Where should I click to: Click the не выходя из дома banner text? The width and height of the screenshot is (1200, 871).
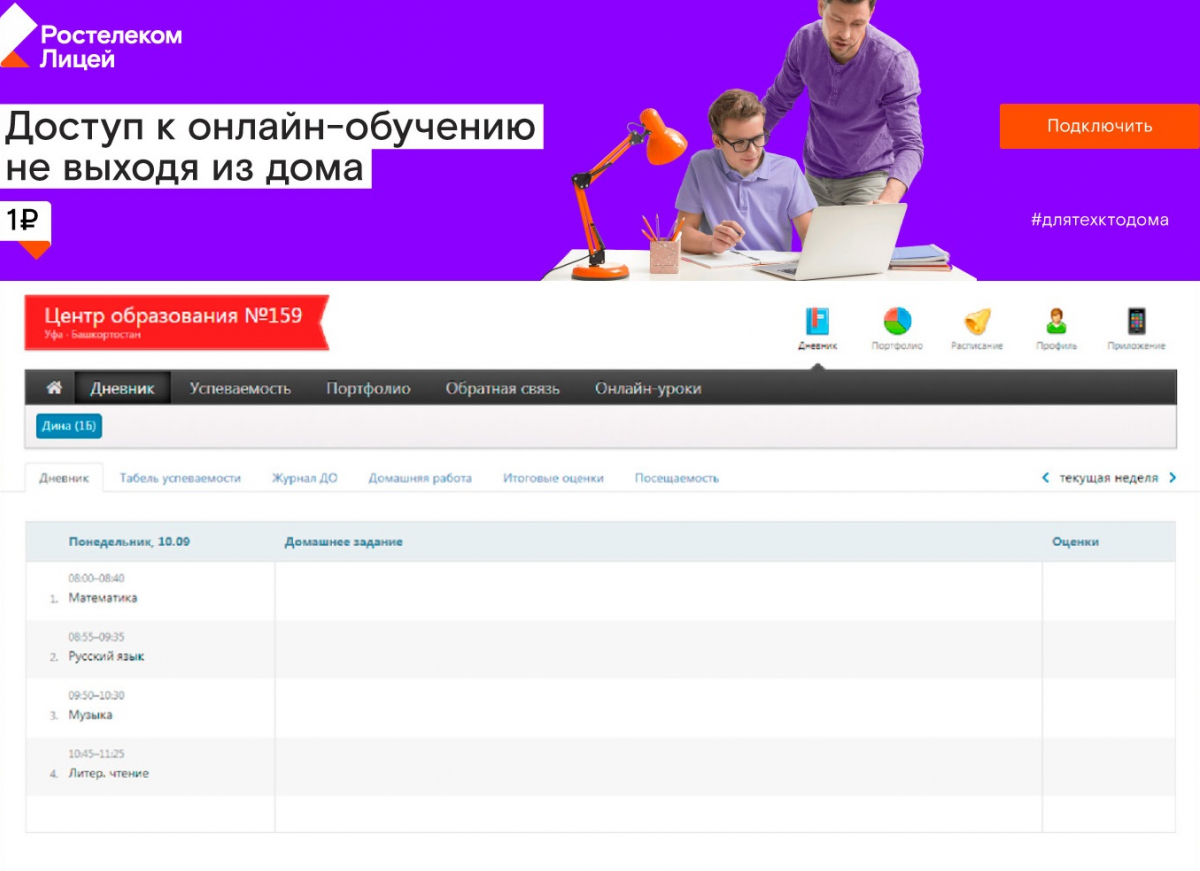(x=185, y=167)
